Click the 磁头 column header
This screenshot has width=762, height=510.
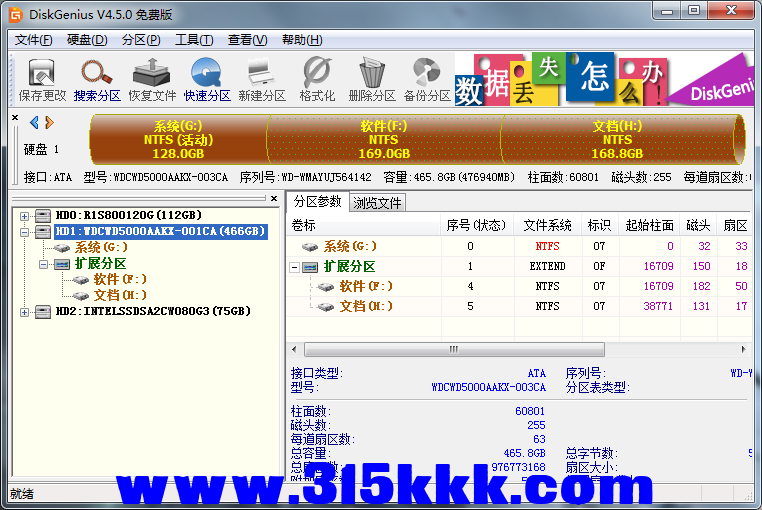point(699,225)
